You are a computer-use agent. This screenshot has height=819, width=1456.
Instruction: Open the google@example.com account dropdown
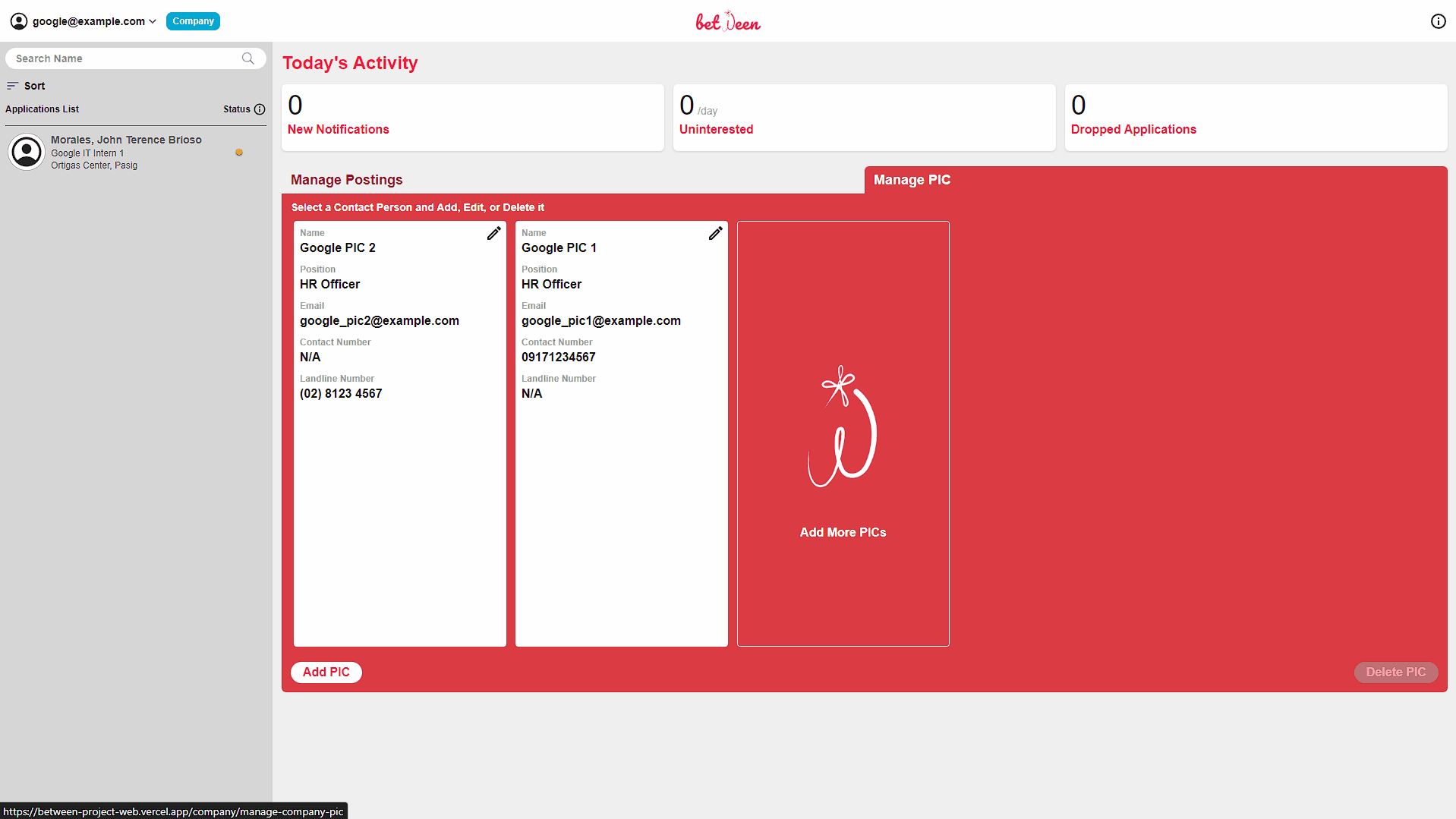(x=94, y=21)
